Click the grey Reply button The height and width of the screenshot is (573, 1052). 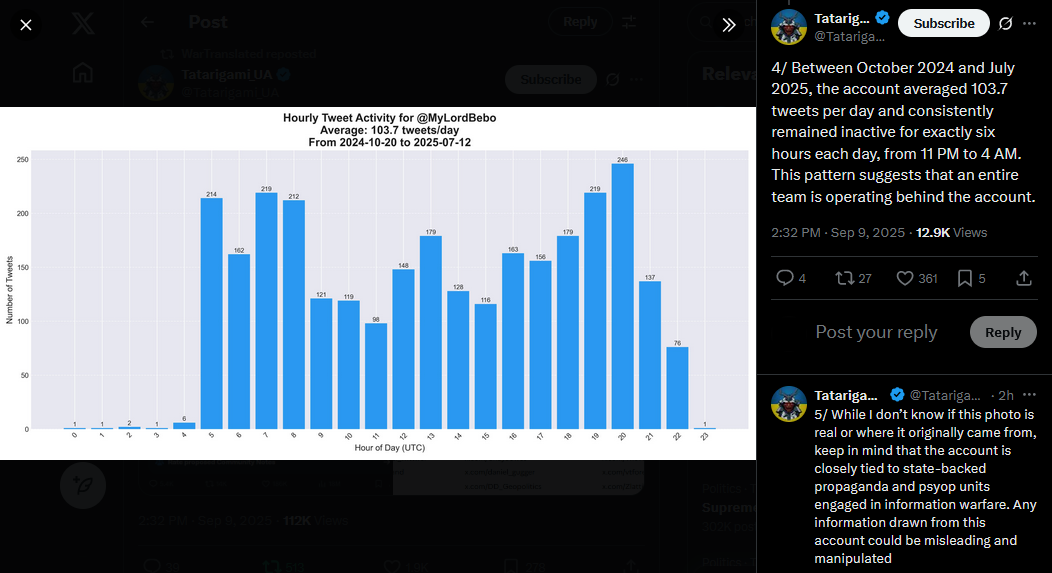(x=1002, y=332)
